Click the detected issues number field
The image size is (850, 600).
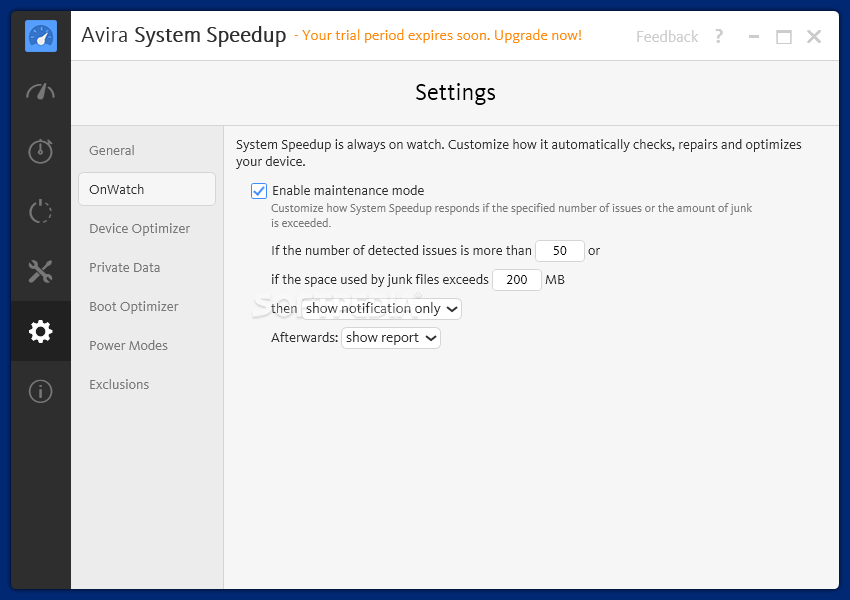point(560,250)
